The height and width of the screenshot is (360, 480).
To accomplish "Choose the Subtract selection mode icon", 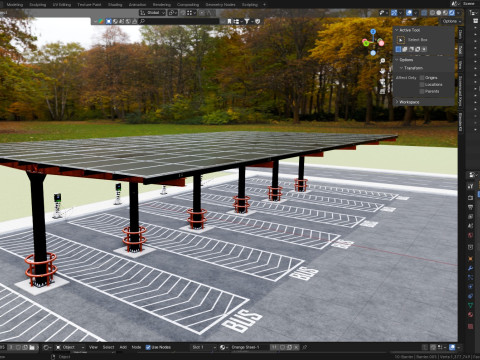I will [411, 49].
